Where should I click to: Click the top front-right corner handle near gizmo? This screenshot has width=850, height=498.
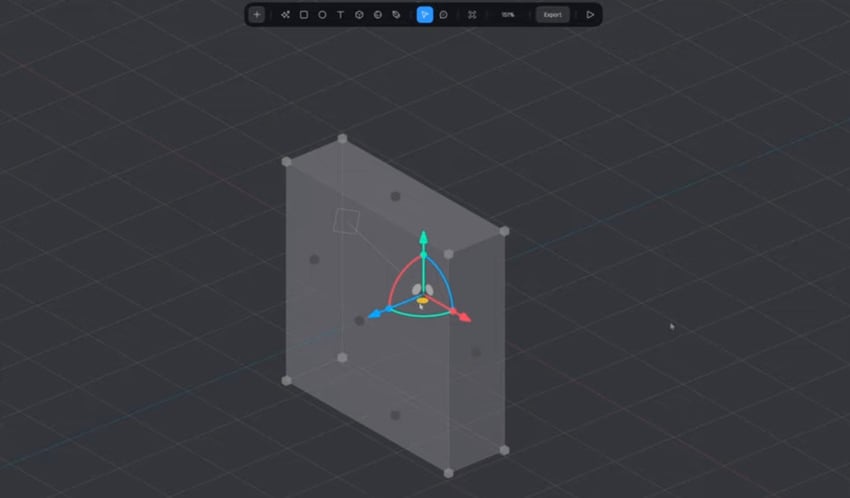pos(448,254)
